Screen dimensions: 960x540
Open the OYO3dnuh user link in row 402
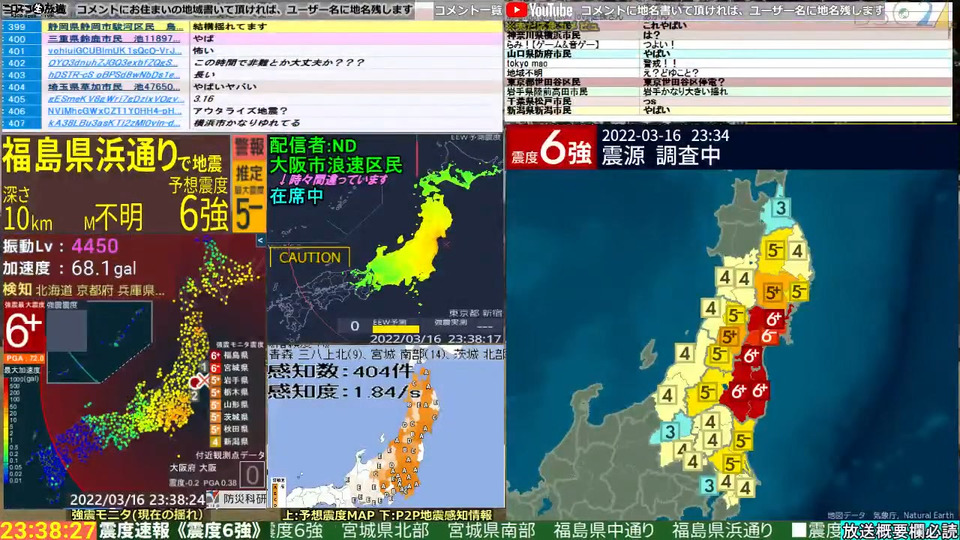coord(114,62)
